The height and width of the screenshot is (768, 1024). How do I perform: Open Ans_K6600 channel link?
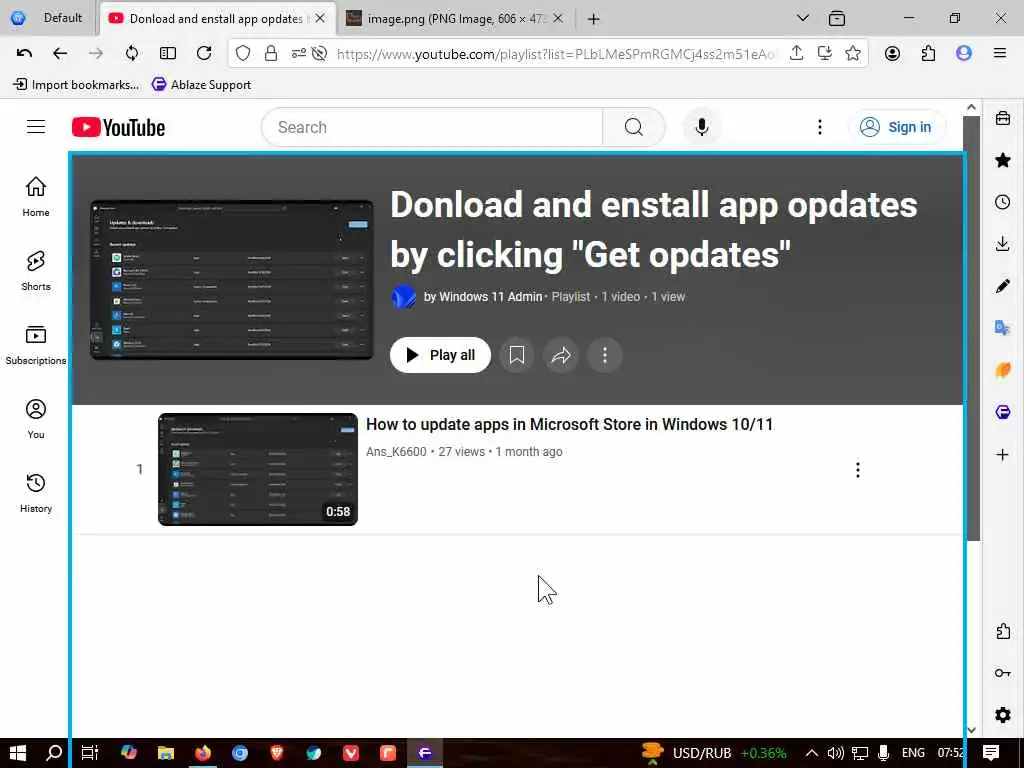tap(396, 452)
